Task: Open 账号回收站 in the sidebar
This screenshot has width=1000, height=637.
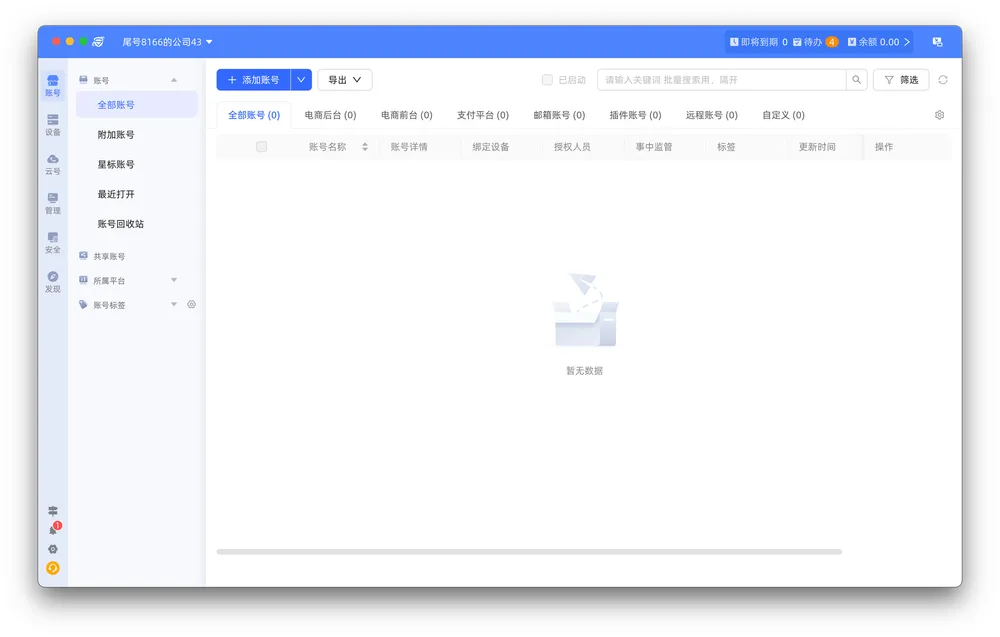Action: (120, 224)
